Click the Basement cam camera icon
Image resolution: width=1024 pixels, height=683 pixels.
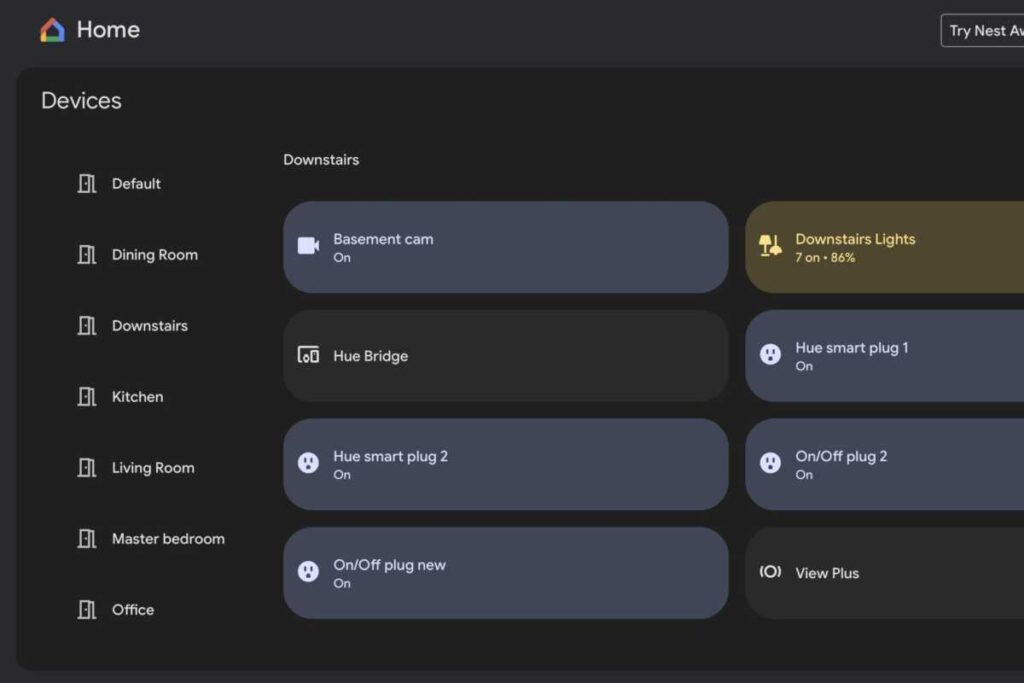[x=308, y=246]
